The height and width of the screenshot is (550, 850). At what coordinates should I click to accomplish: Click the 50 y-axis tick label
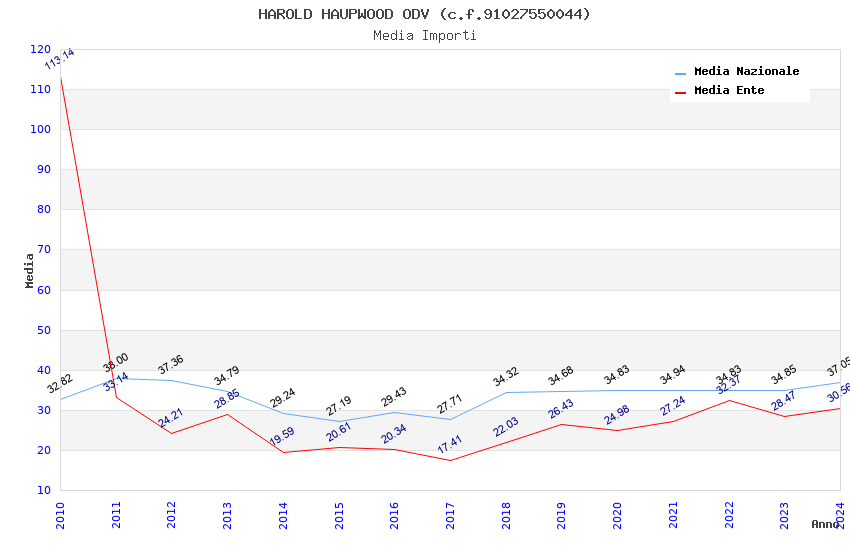(x=44, y=331)
